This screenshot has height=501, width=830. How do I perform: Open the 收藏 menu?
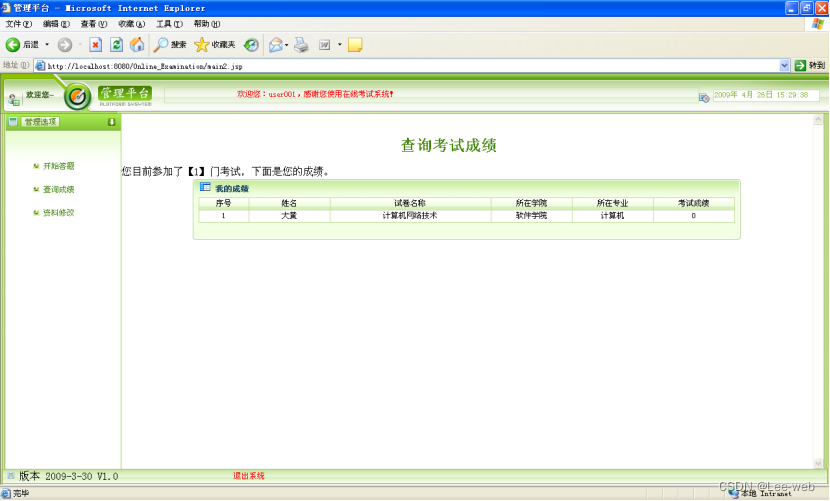pos(131,24)
